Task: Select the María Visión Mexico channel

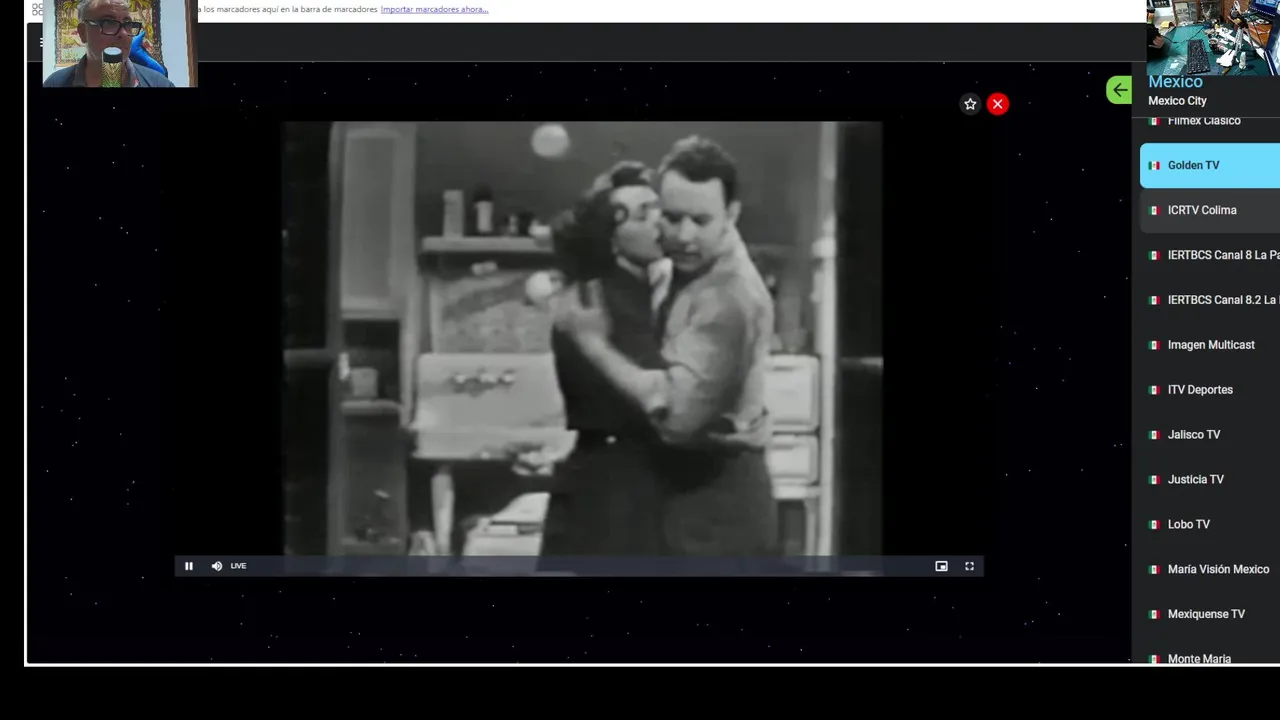Action: 1210,571
